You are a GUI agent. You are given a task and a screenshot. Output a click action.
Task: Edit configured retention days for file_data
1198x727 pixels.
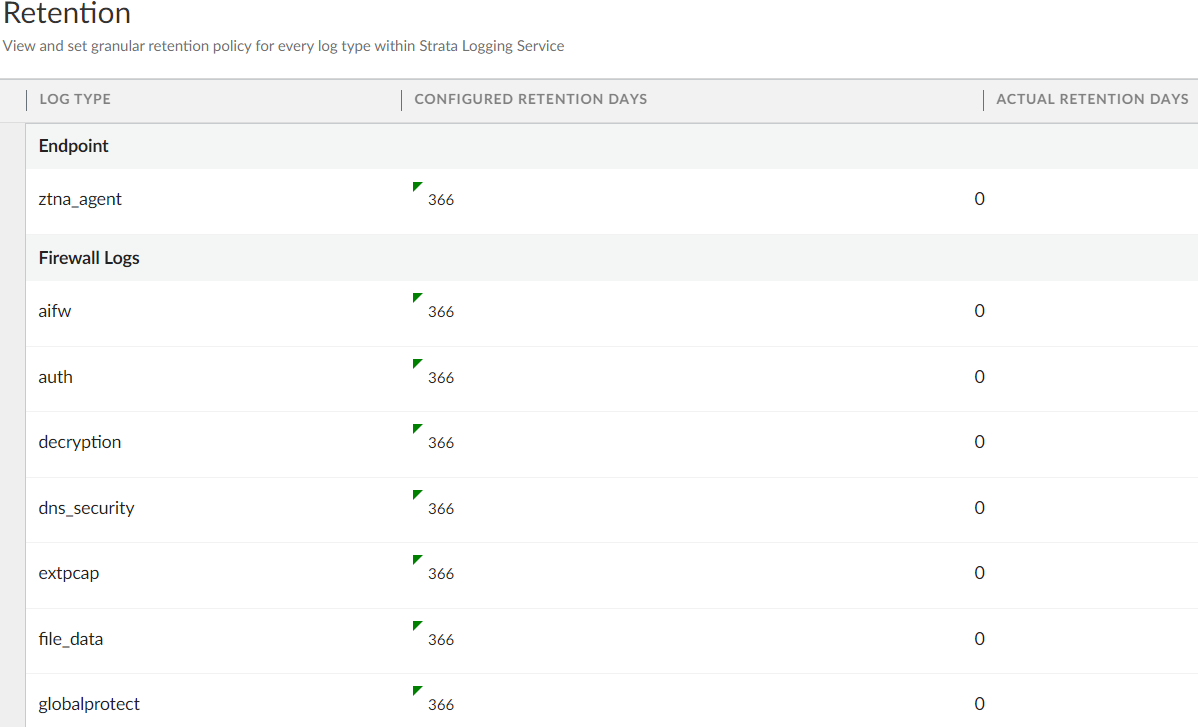(x=441, y=640)
